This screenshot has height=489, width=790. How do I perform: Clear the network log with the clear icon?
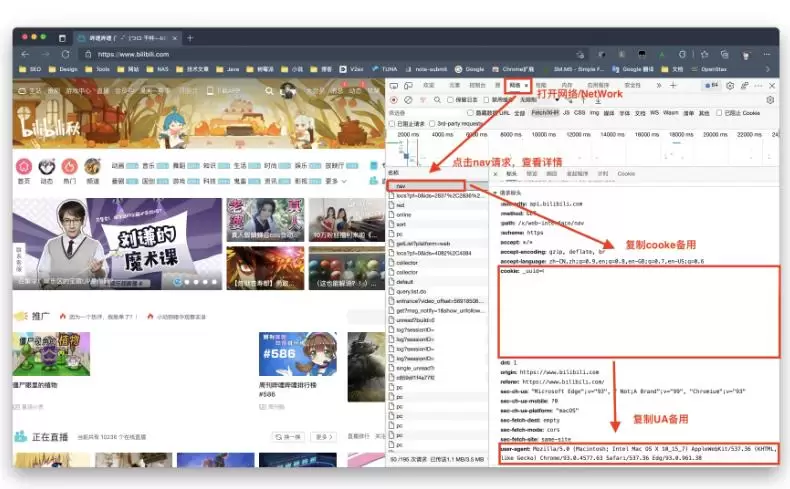[x=409, y=100]
